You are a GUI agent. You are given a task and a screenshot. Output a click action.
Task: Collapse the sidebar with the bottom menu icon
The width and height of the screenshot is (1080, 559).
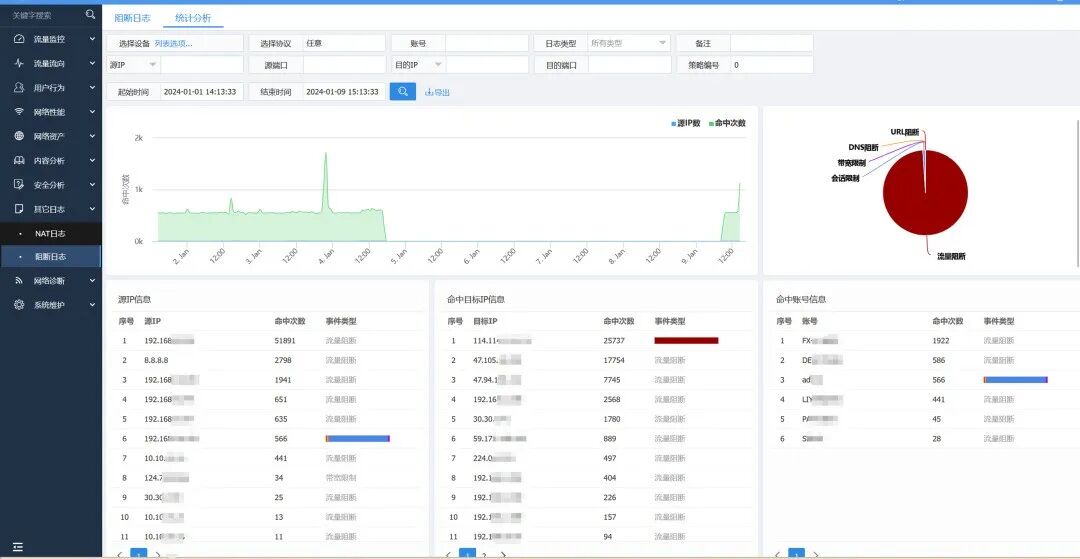[18, 547]
